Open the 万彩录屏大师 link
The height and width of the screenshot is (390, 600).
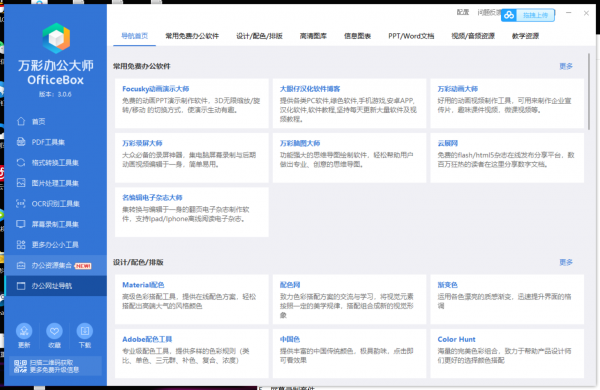(x=142, y=143)
